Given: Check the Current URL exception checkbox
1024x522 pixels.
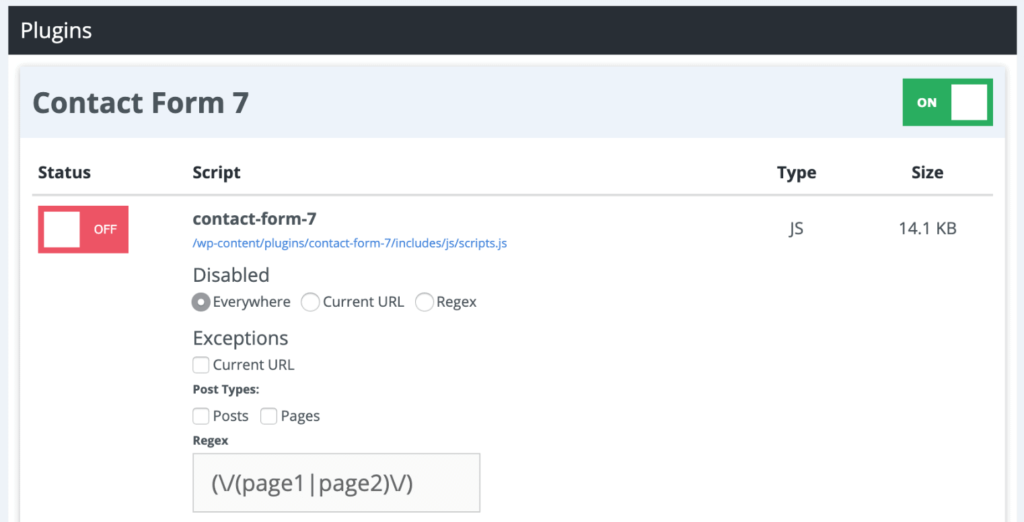Looking at the screenshot, I should tap(201, 365).
